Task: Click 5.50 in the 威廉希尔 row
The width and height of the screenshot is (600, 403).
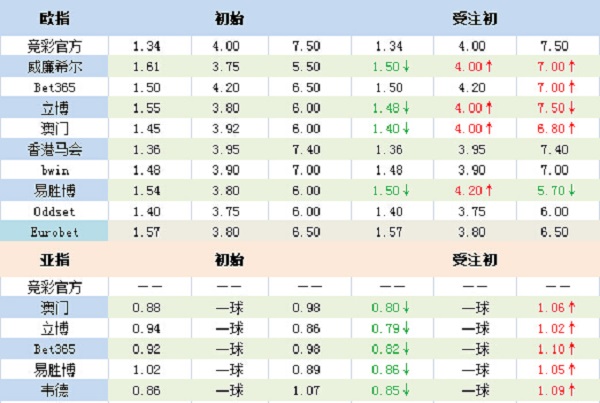Action: coord(306,67)
